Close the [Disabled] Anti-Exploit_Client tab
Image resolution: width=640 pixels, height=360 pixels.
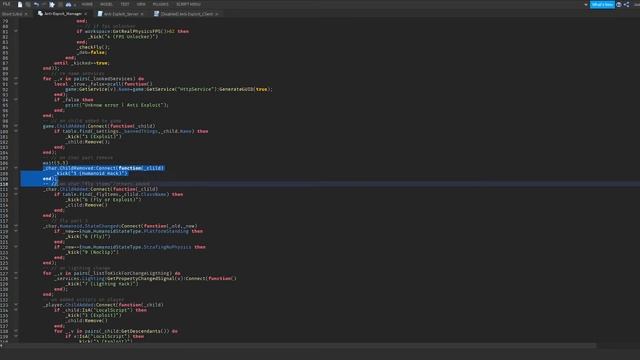[217, 14]
